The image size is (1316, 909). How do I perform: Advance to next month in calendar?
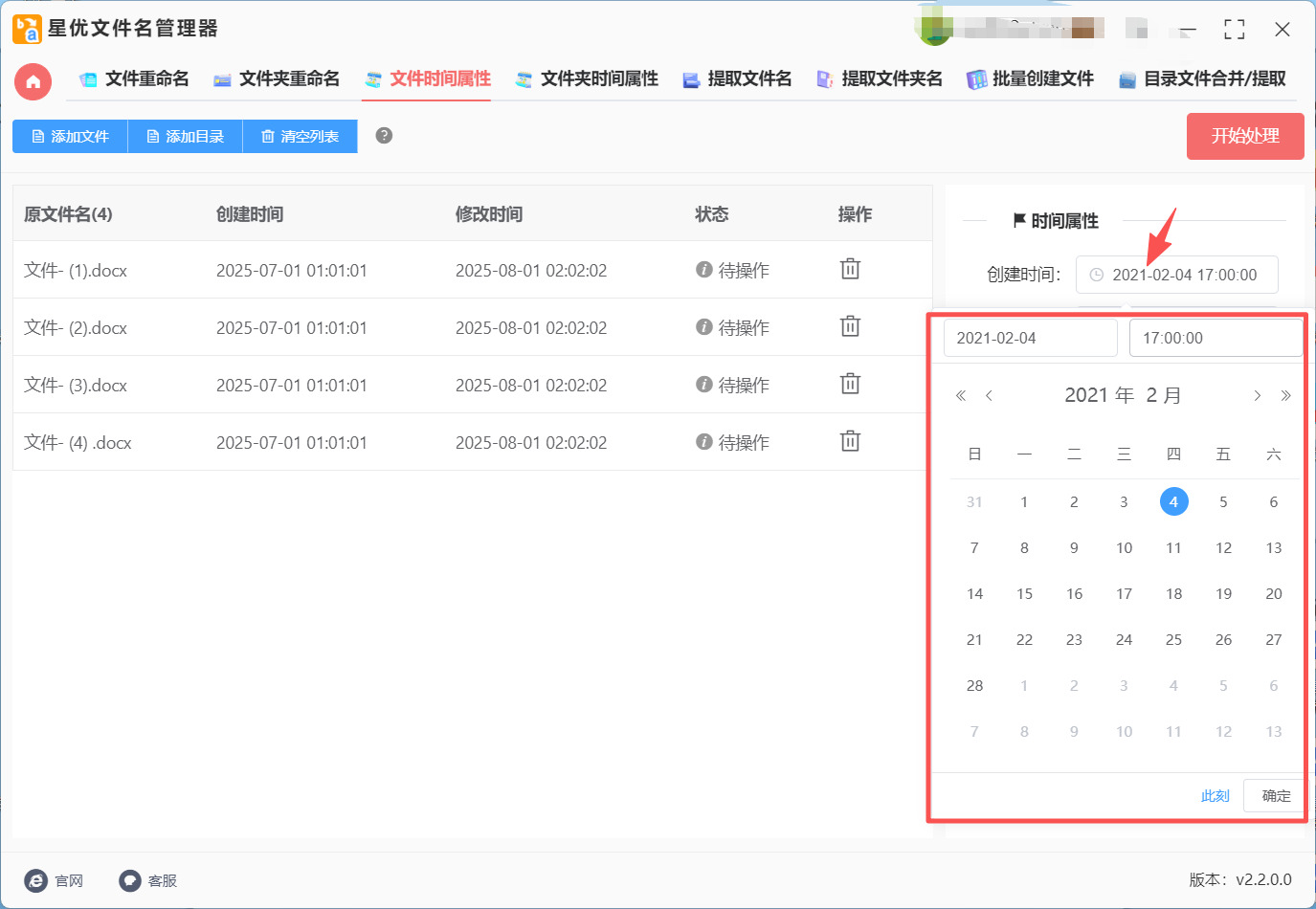pyautogui.click(x=1257, y=396)
